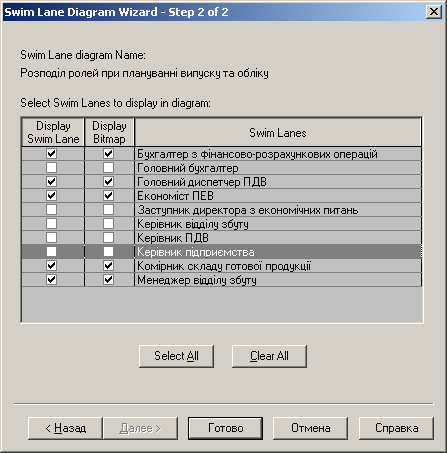Close the Swim Lane Diagram Wizard window
Image resolution: width=447 pixels, height=453 pixels.
click(434, 12)
